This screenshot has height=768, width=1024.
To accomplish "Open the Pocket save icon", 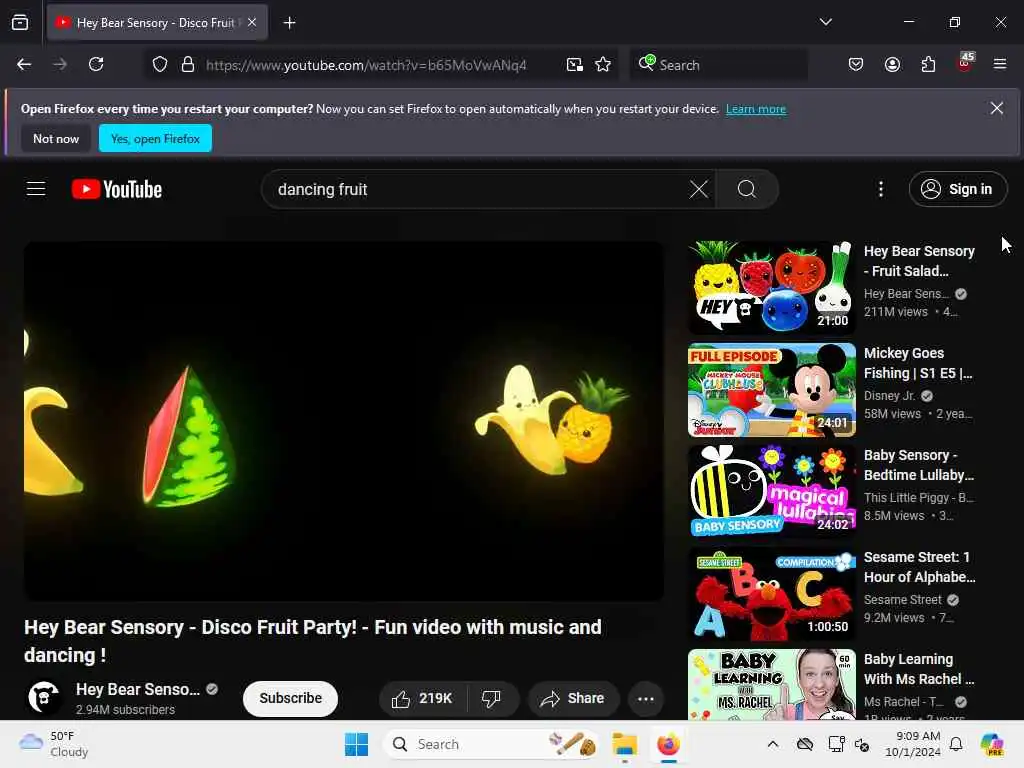I will click(x=856, y=64).
